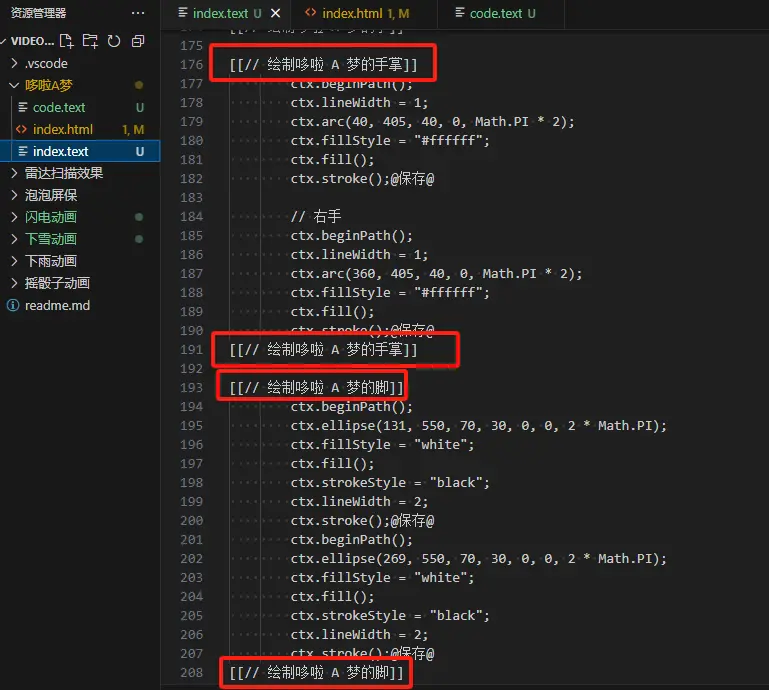Click ctx.arc(40, 405, 40 code line
Image resolution: width=769 pixels, height=690 pixels.
pyautogui.click(x=432, y=122)
